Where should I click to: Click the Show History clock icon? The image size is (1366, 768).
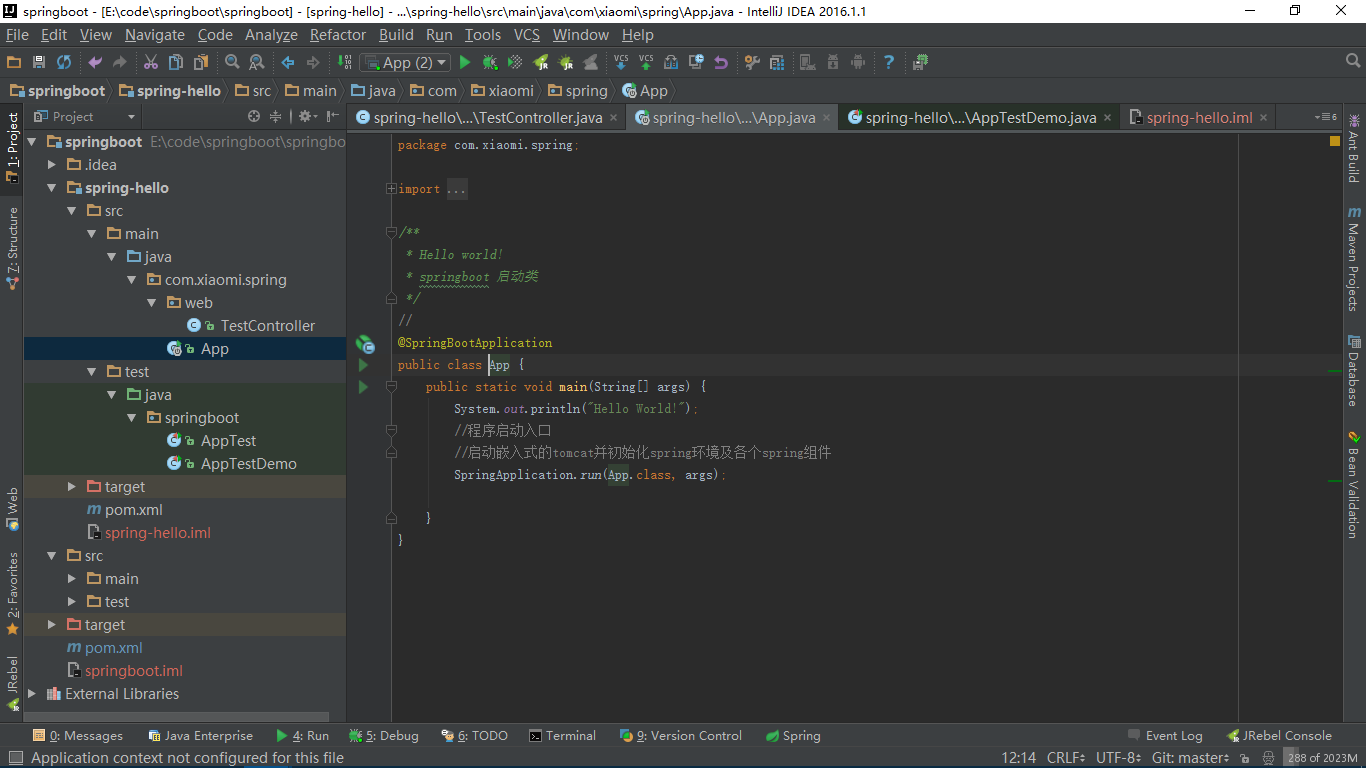696,62
